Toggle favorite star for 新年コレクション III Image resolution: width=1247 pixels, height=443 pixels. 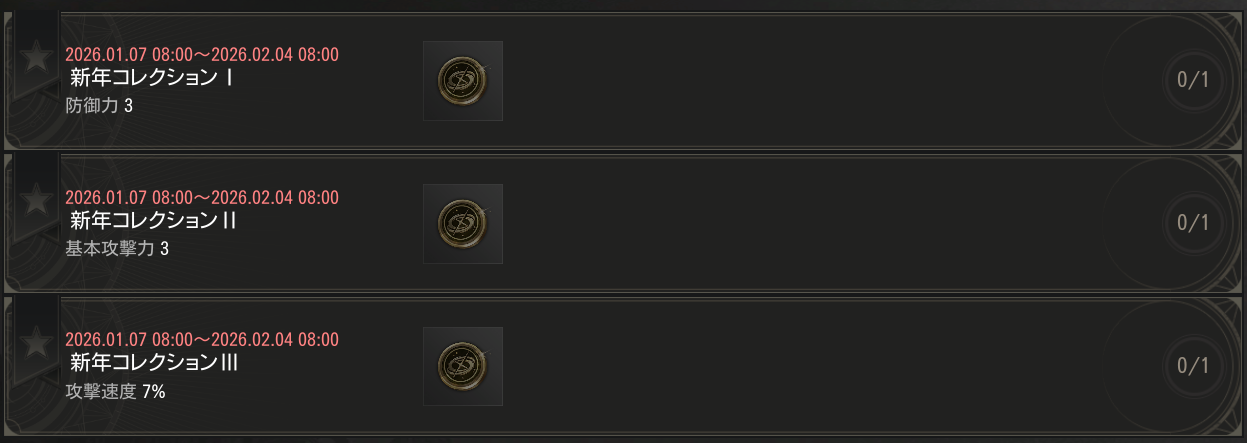click(36, 344)
